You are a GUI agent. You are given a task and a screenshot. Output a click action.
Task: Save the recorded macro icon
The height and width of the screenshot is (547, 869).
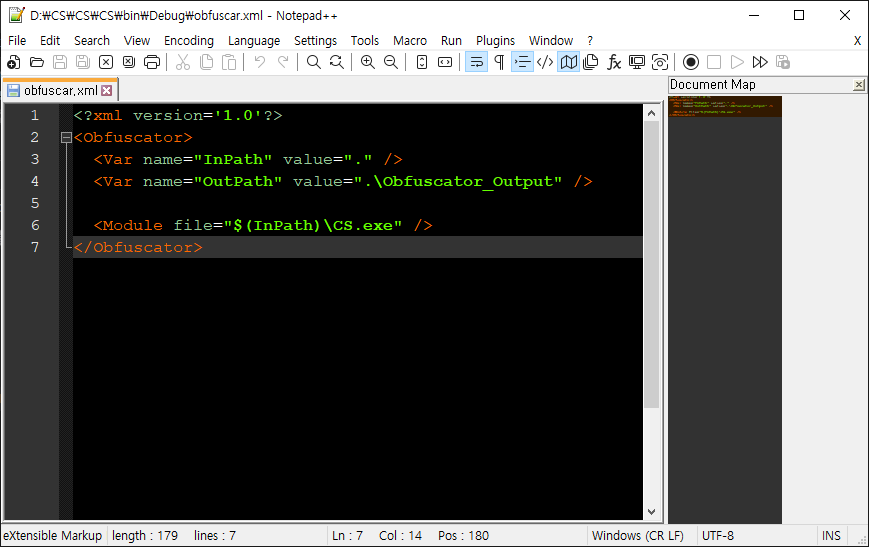click(783, 62)
